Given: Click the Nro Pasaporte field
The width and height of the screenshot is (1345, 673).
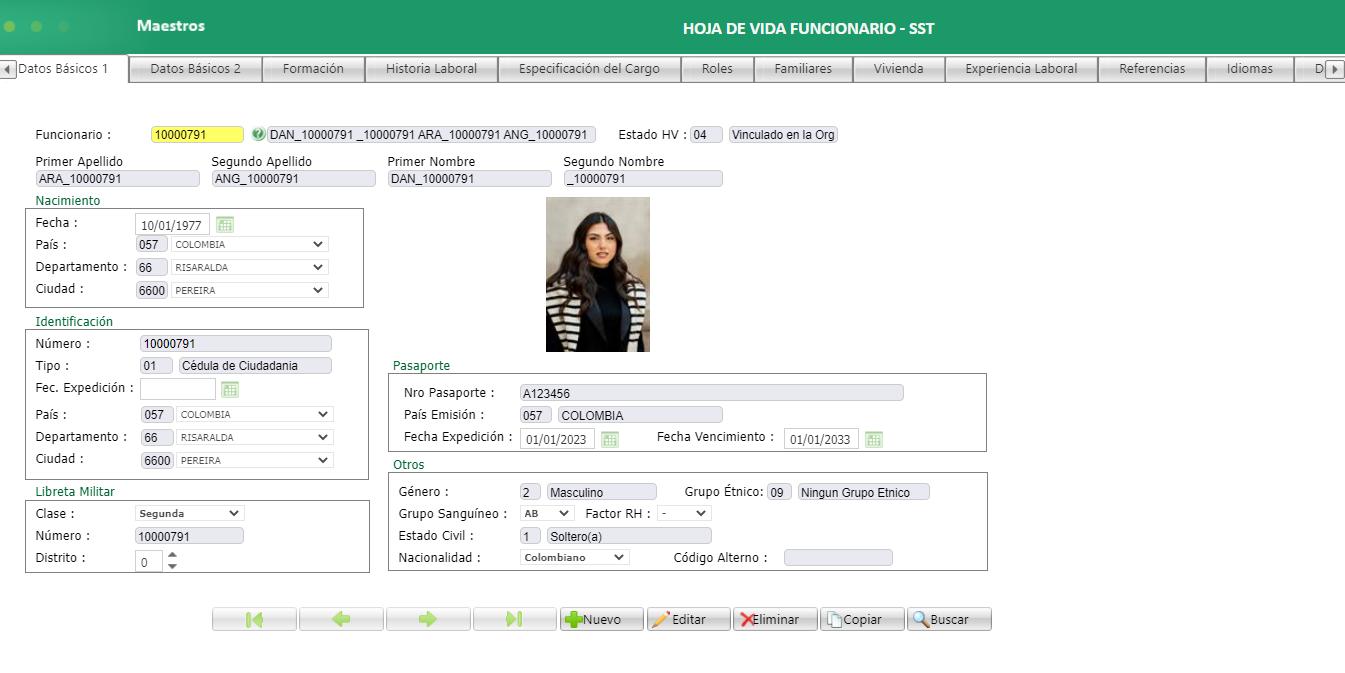Looking at the screenshot, I should coord(712,393).
